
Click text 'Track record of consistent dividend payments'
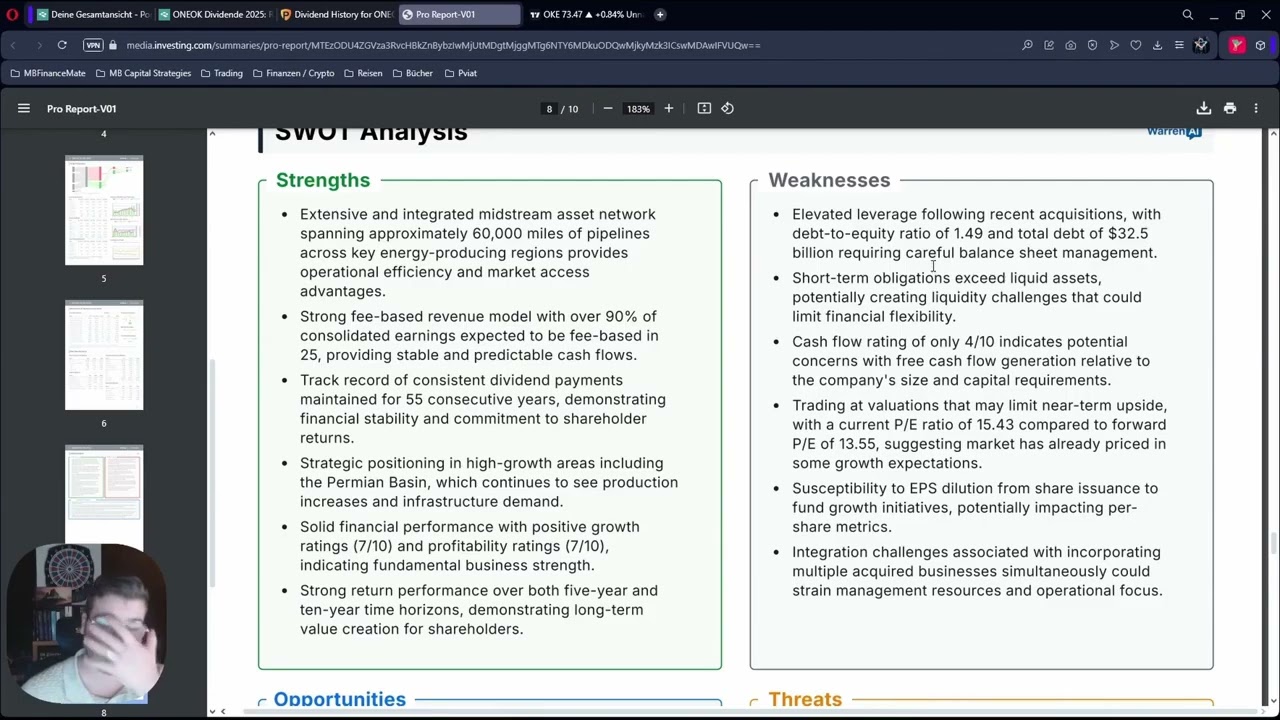tap(461, 380)
